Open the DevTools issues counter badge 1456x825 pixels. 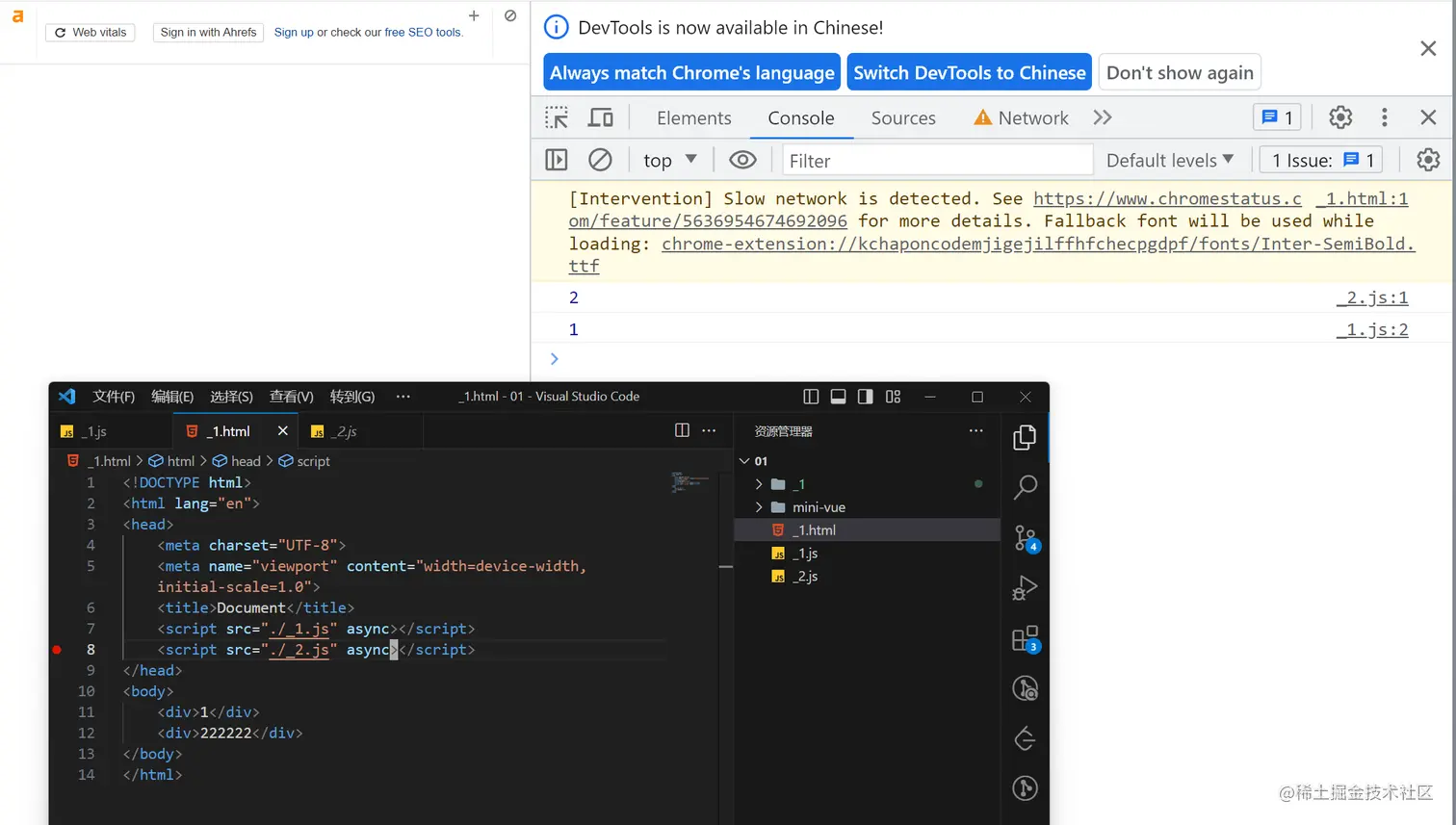click(x=1277, y=117)
